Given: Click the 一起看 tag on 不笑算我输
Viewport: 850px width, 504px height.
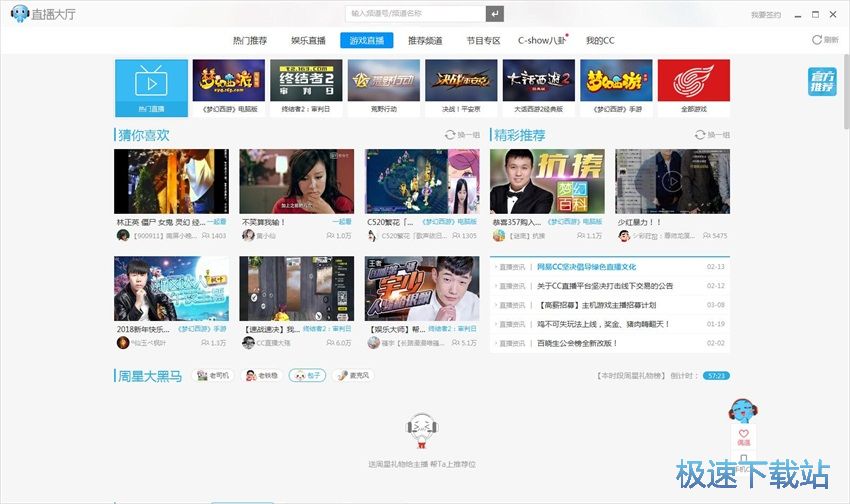Looking at the screenshot, I should pyautogui.click(x=342, y=222).
